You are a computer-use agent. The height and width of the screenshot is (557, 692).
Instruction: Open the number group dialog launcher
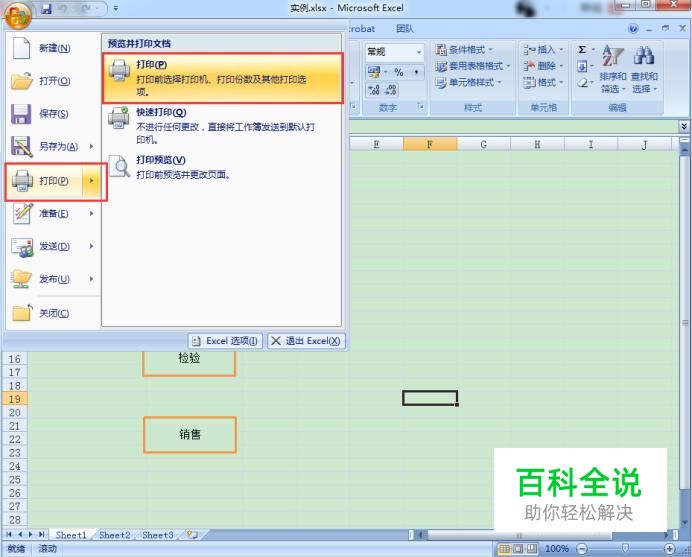[x=421, y=106]
